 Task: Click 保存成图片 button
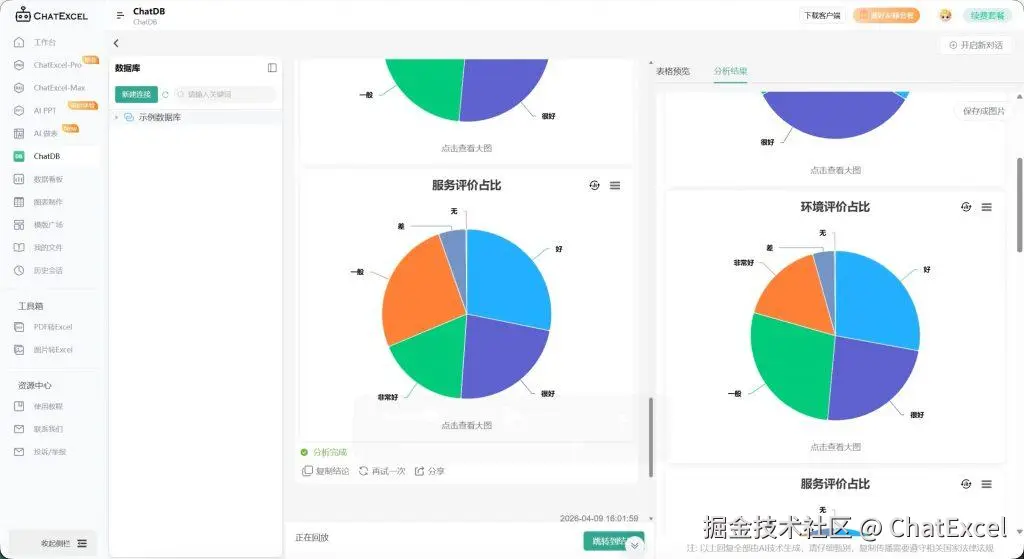[984, 111]
